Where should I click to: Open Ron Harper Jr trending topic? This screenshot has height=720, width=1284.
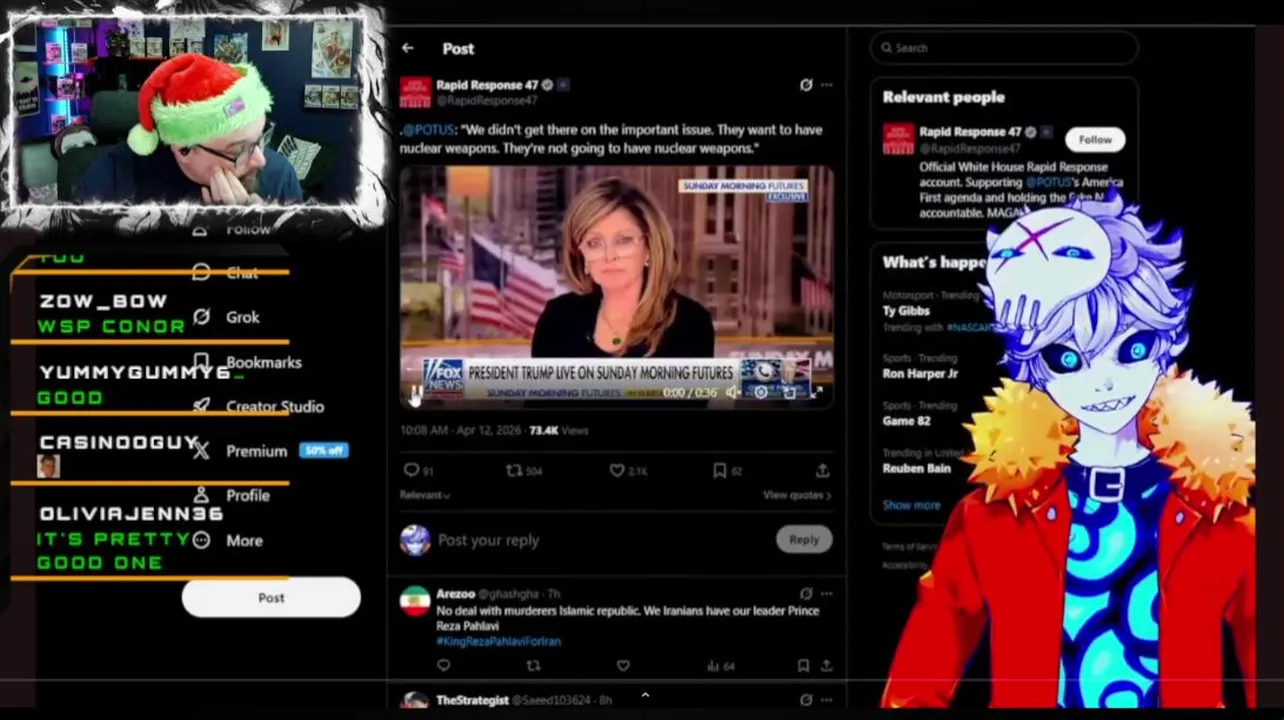point(920,373)
